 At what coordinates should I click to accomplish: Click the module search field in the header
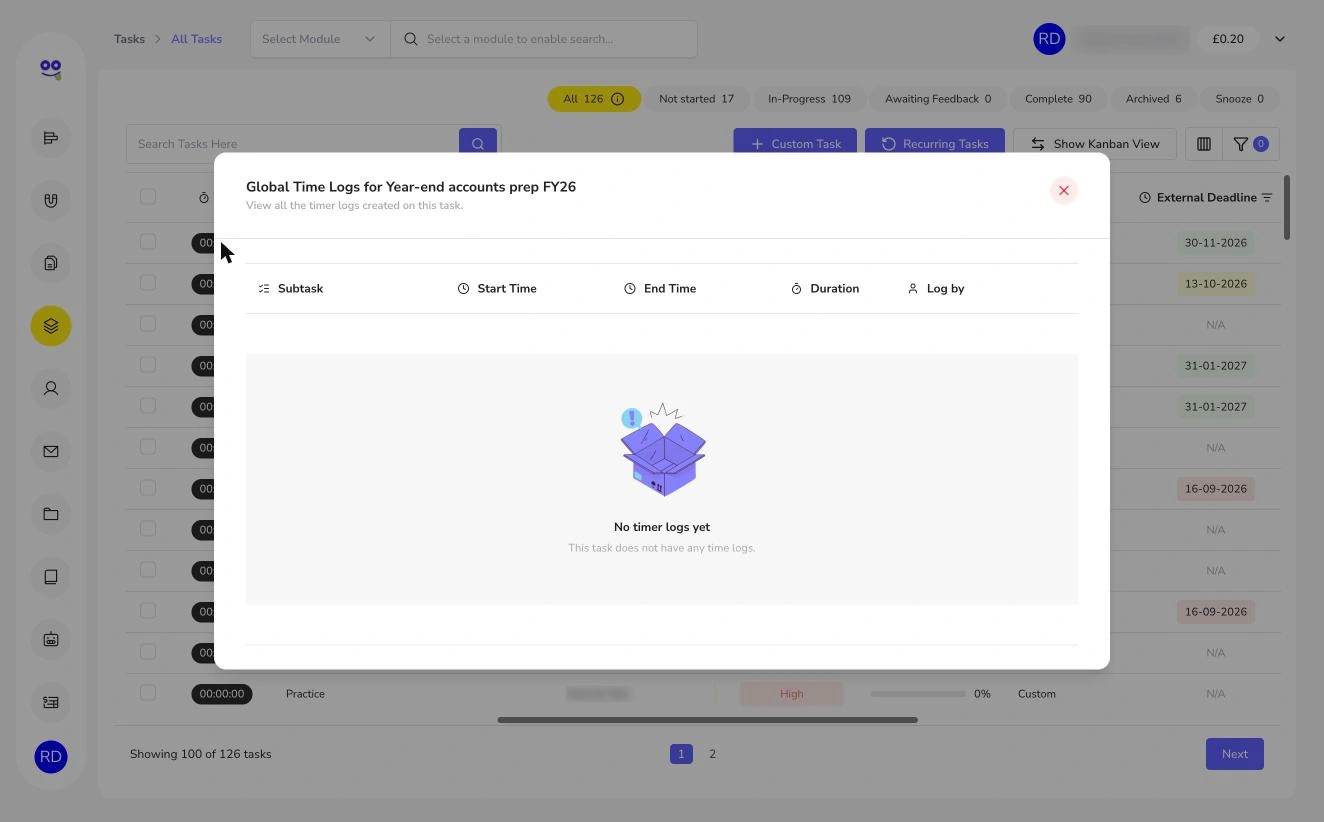click(x=544, y=39)
